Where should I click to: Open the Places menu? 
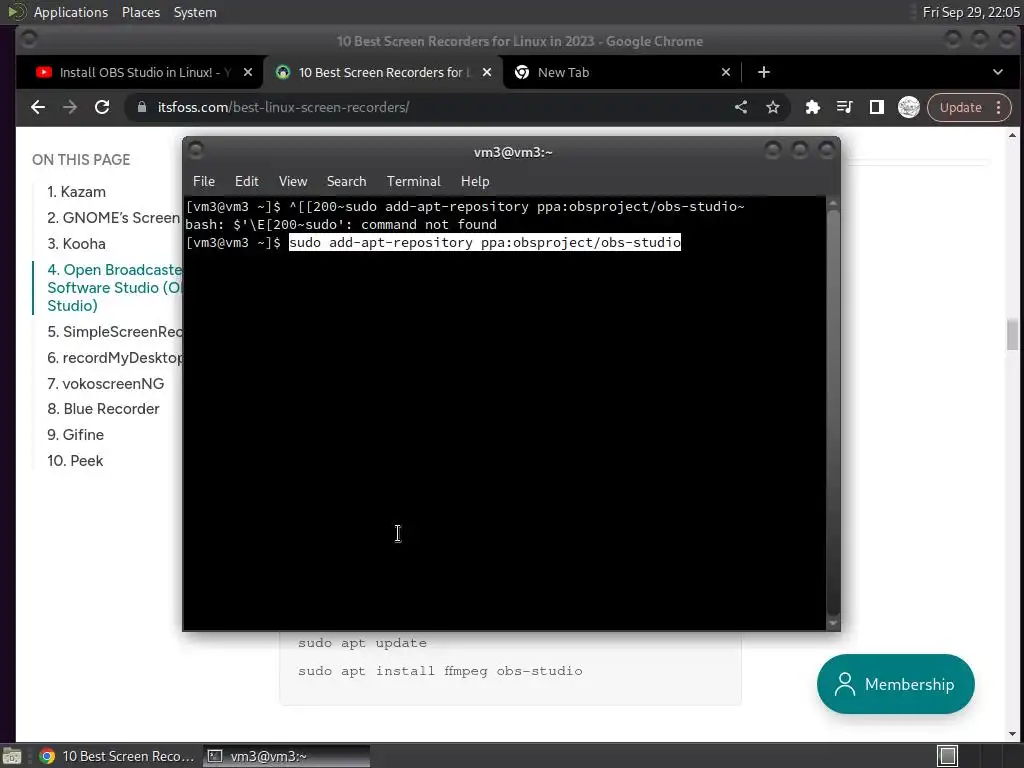[141, 12]
